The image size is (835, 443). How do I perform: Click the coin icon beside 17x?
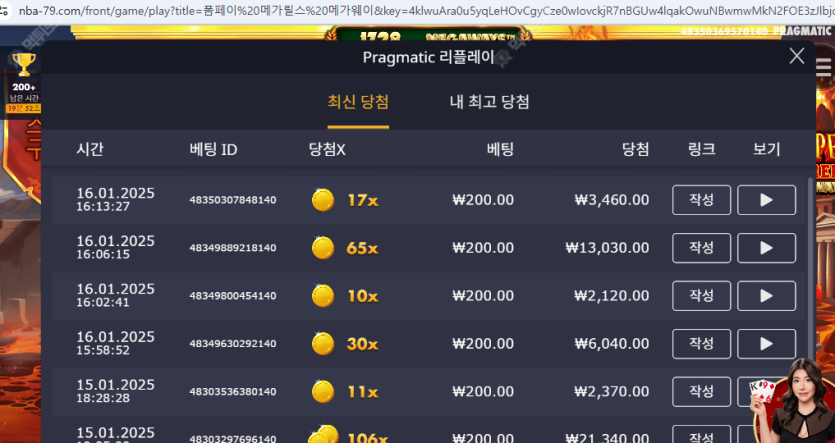(x=323, y=200)
